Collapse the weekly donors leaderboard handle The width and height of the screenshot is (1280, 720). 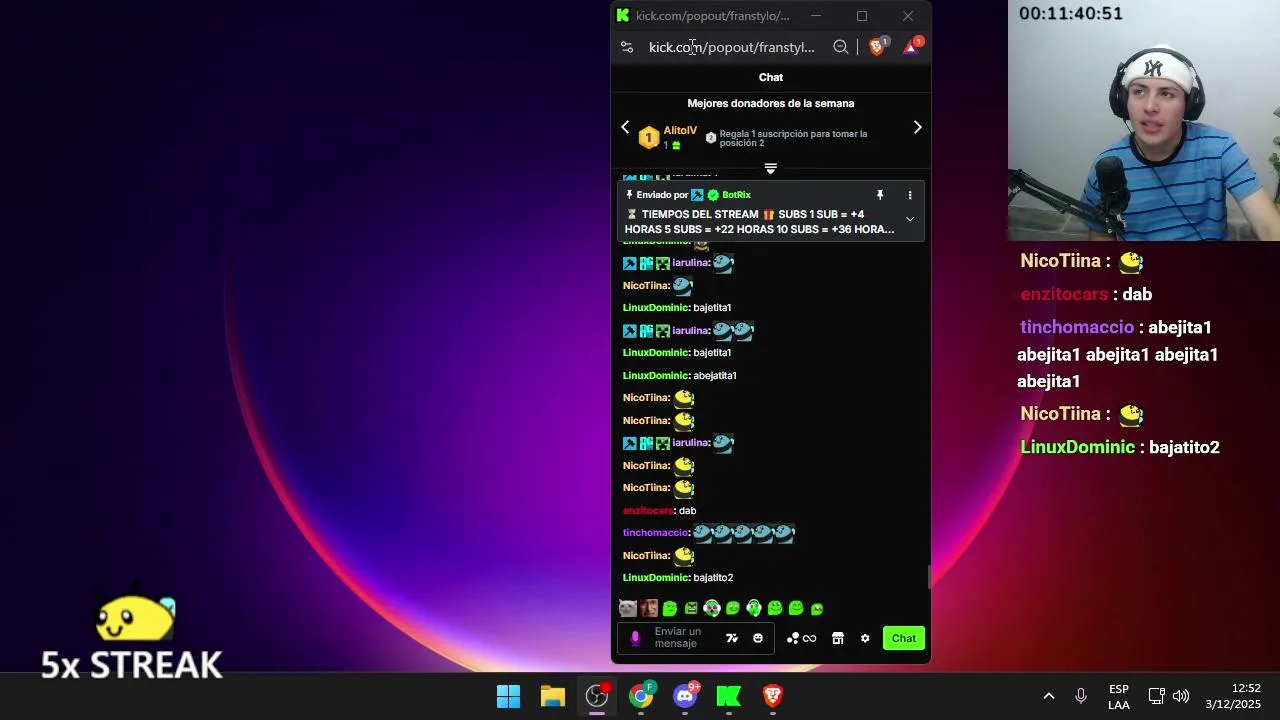point(771,168)
